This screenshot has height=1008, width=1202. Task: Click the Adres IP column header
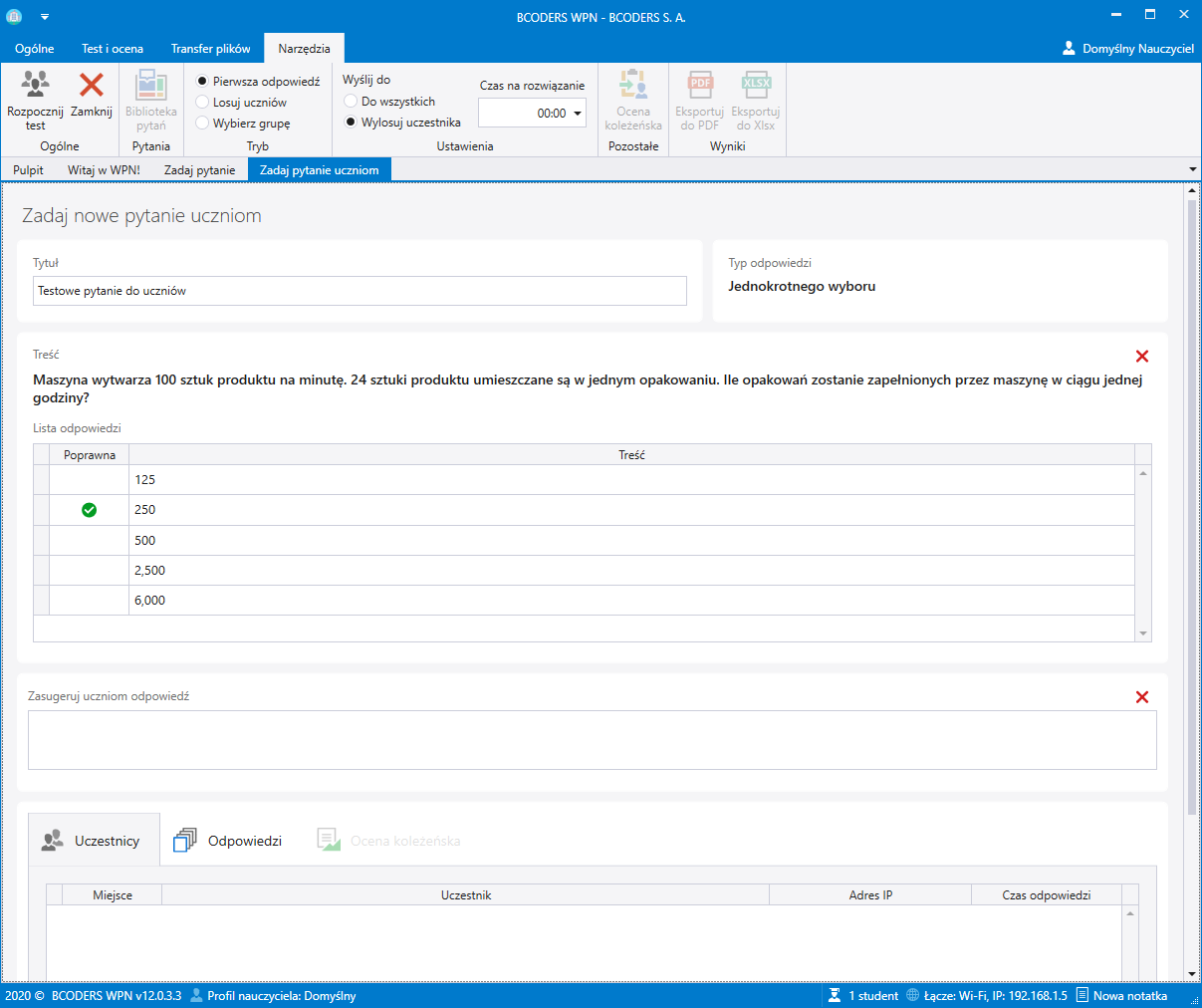click(870, 895)
